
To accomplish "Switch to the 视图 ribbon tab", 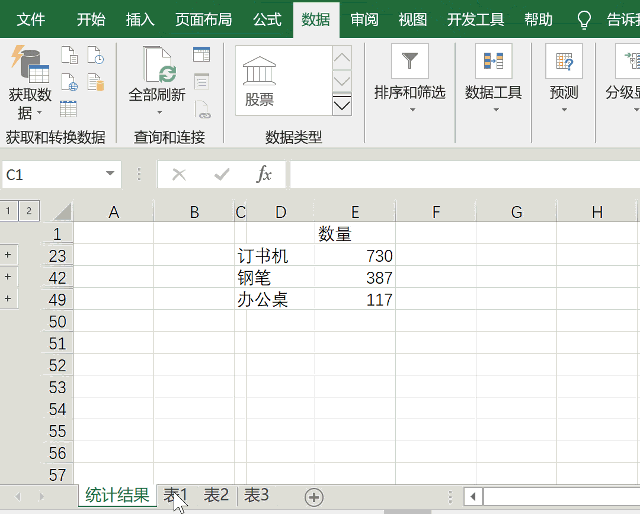I will [413, 19].
